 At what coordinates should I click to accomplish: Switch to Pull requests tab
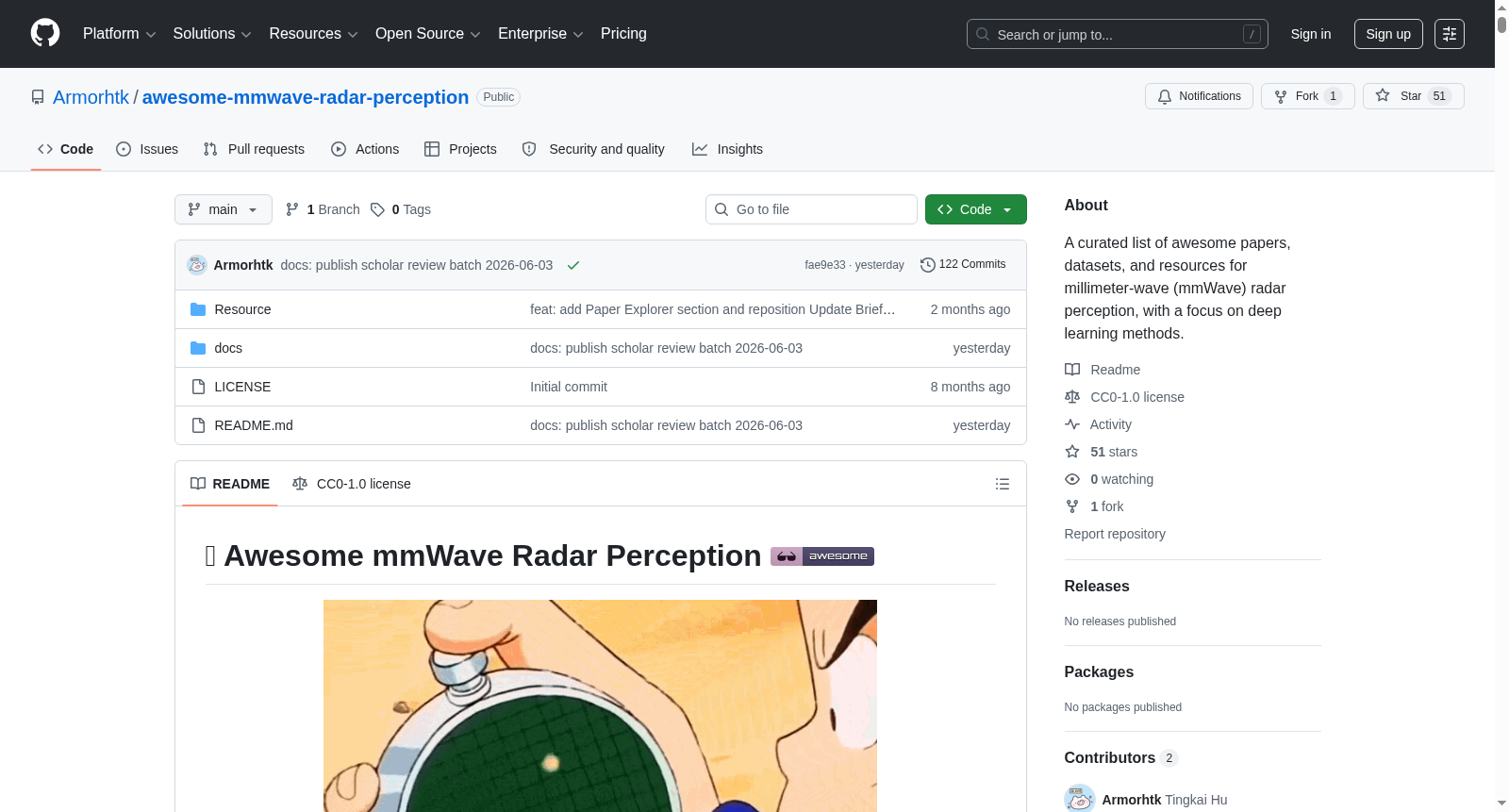tap(254, 149)
